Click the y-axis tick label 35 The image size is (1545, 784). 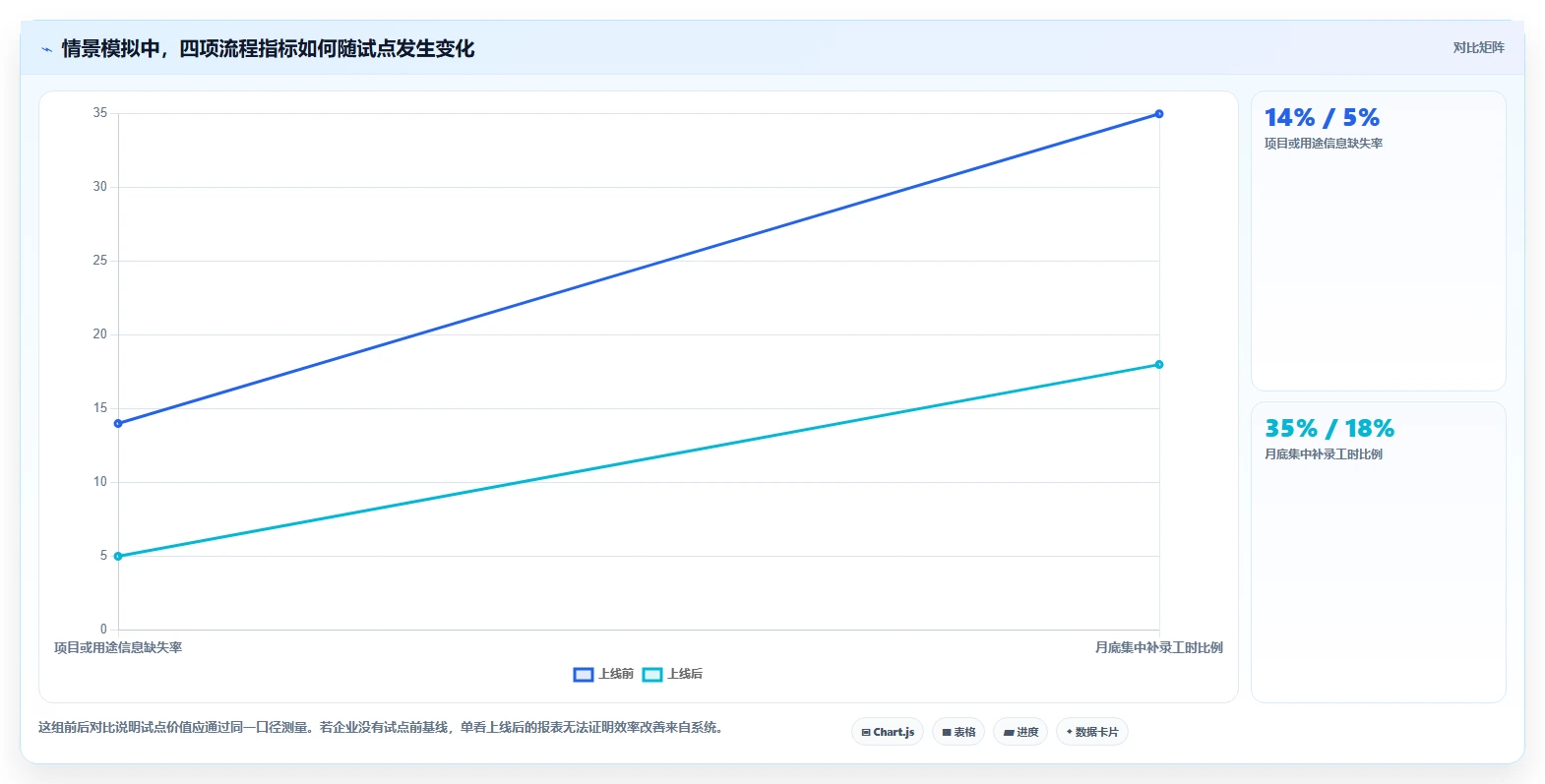pyautogui.click(x=100, y=113)
